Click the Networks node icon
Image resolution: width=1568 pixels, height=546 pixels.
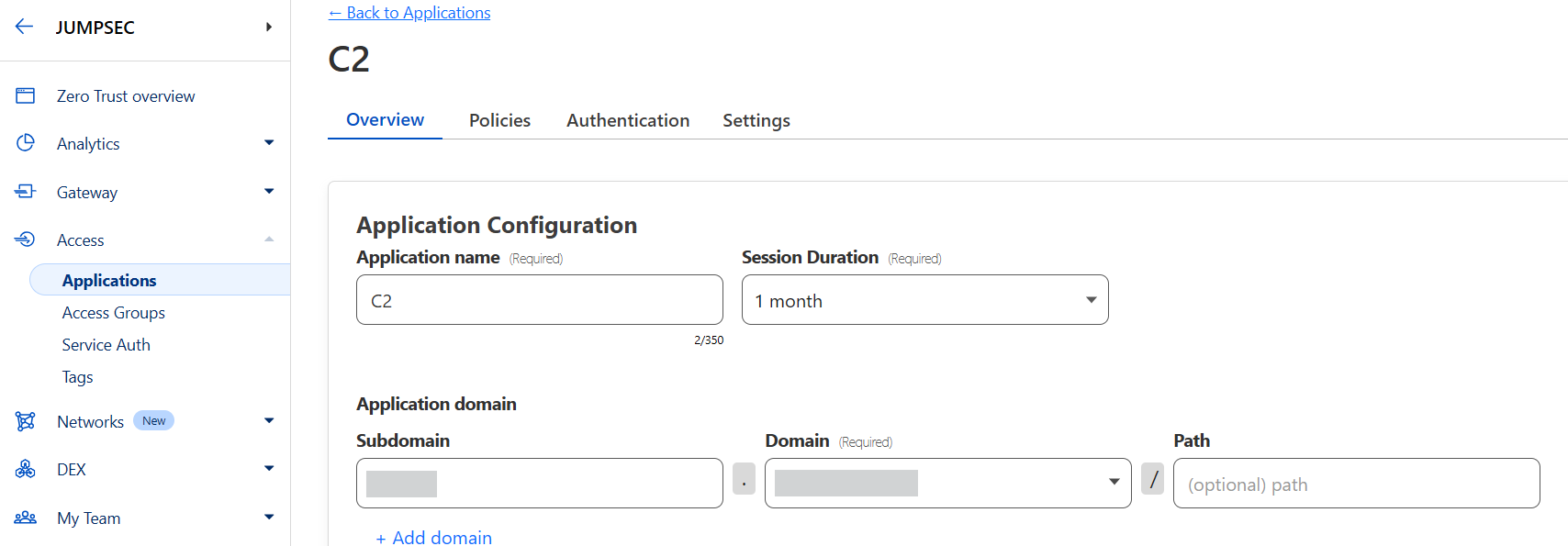[x=26, y=421]
